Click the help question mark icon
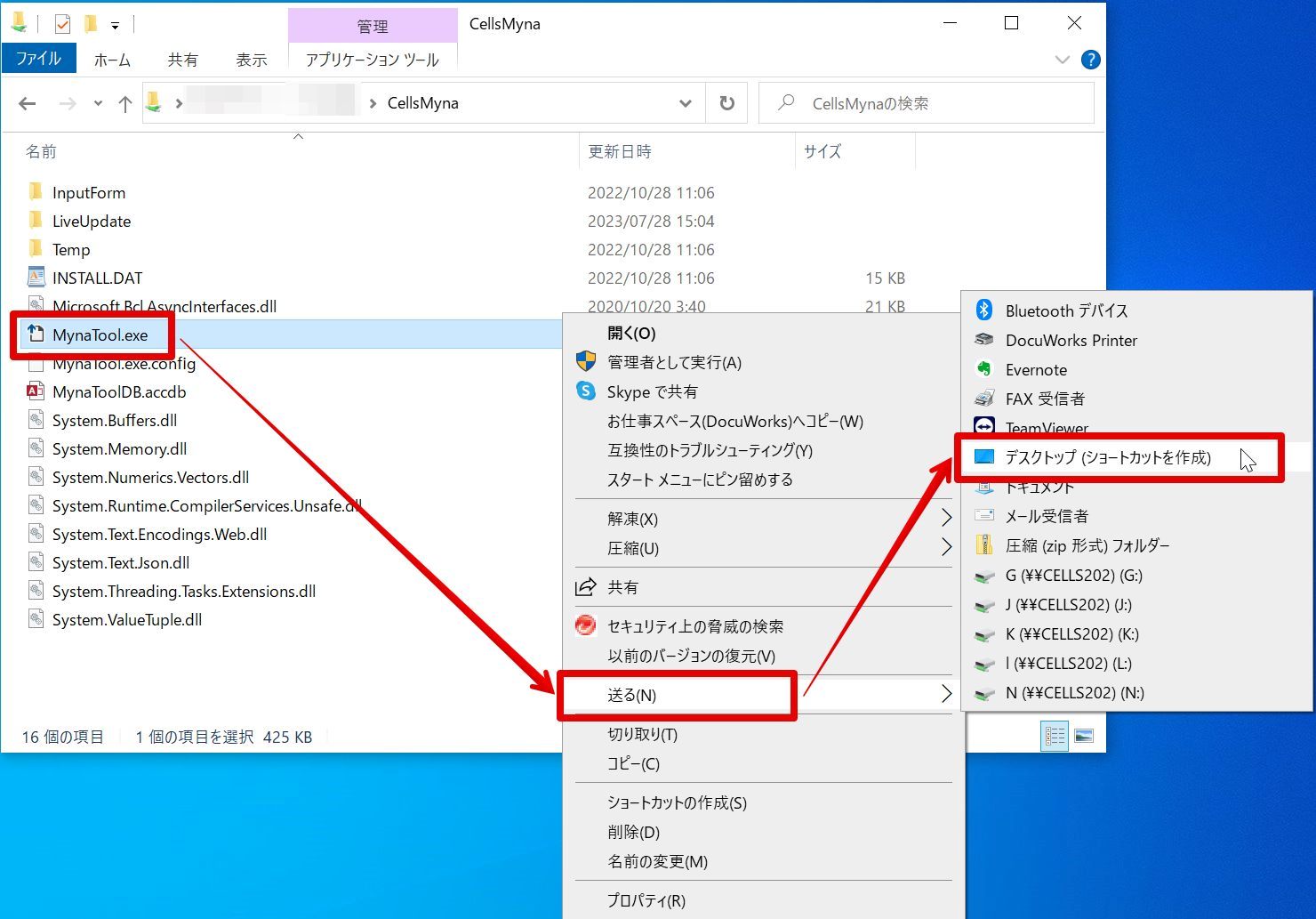1316x919 pixels. [x=1090, y=60]
